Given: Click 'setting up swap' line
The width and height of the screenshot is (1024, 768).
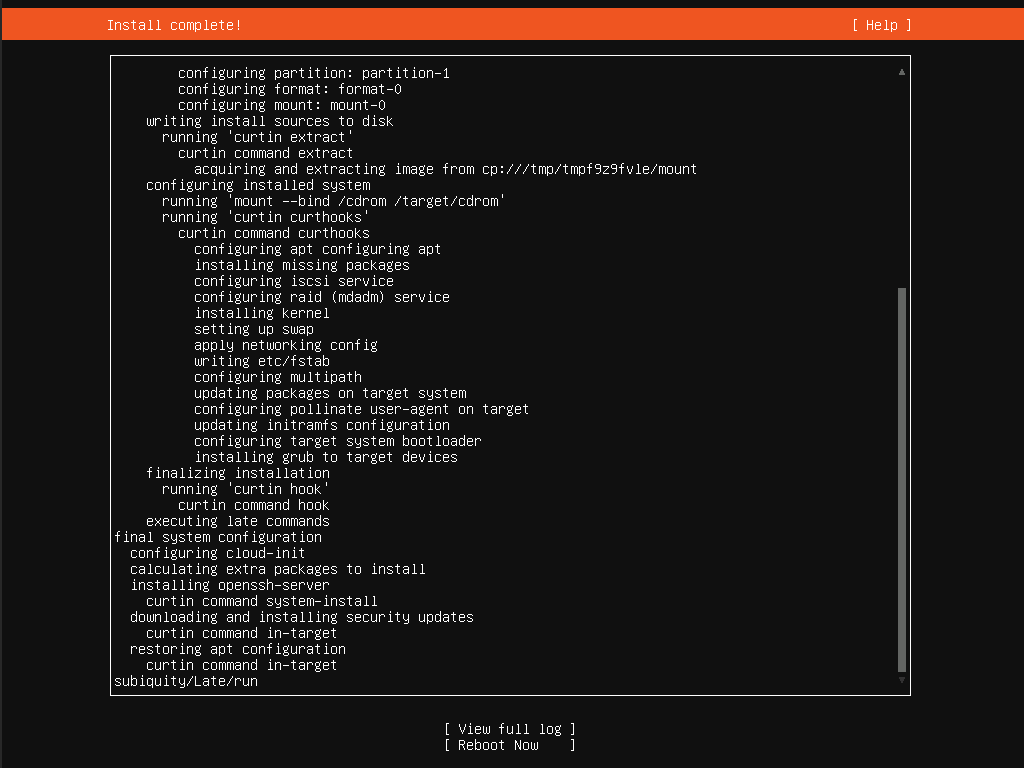Looking at the screenshot, I should pyautogui.click(x=253, y=329).
